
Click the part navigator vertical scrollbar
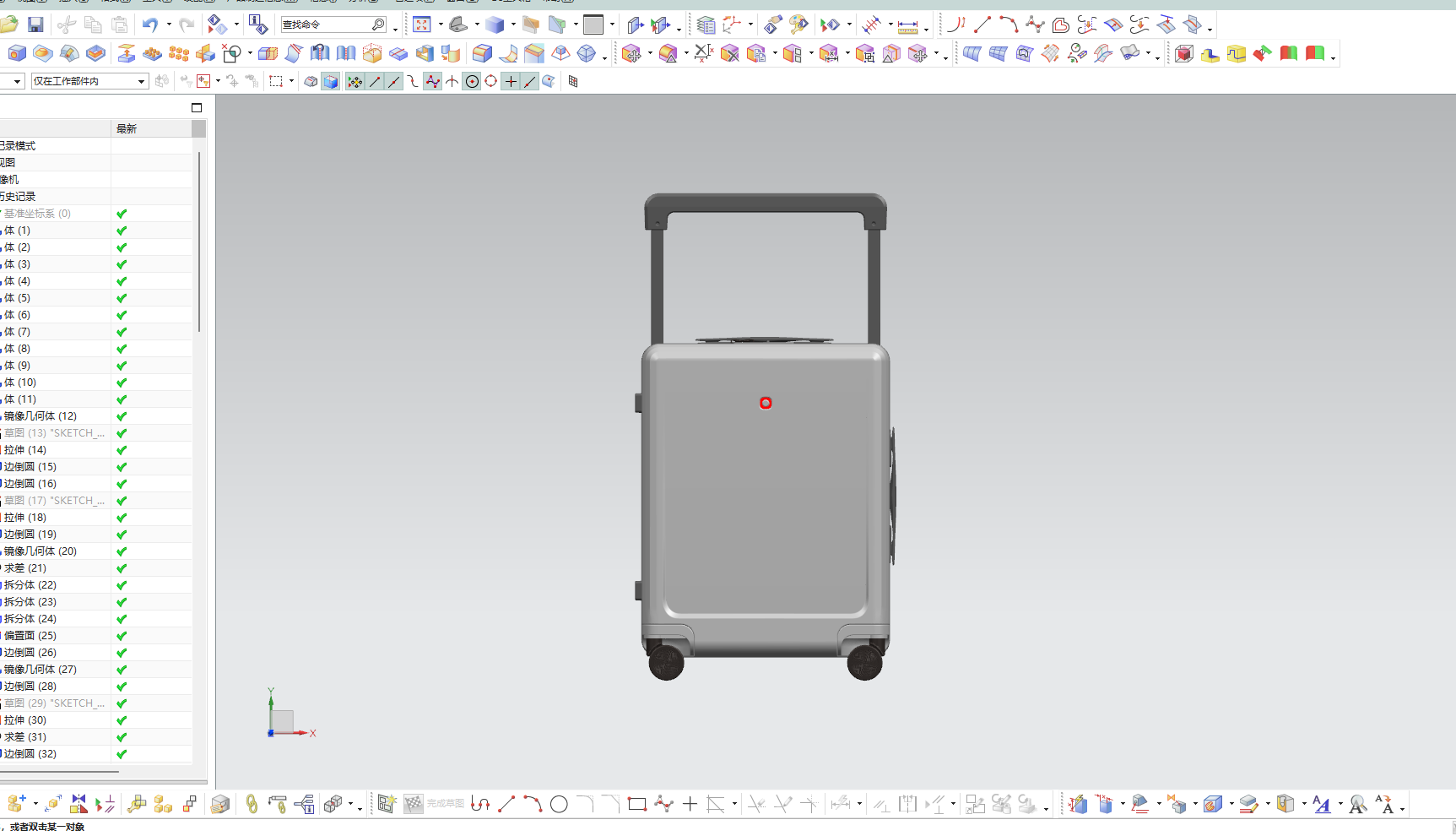coord(199,242)
